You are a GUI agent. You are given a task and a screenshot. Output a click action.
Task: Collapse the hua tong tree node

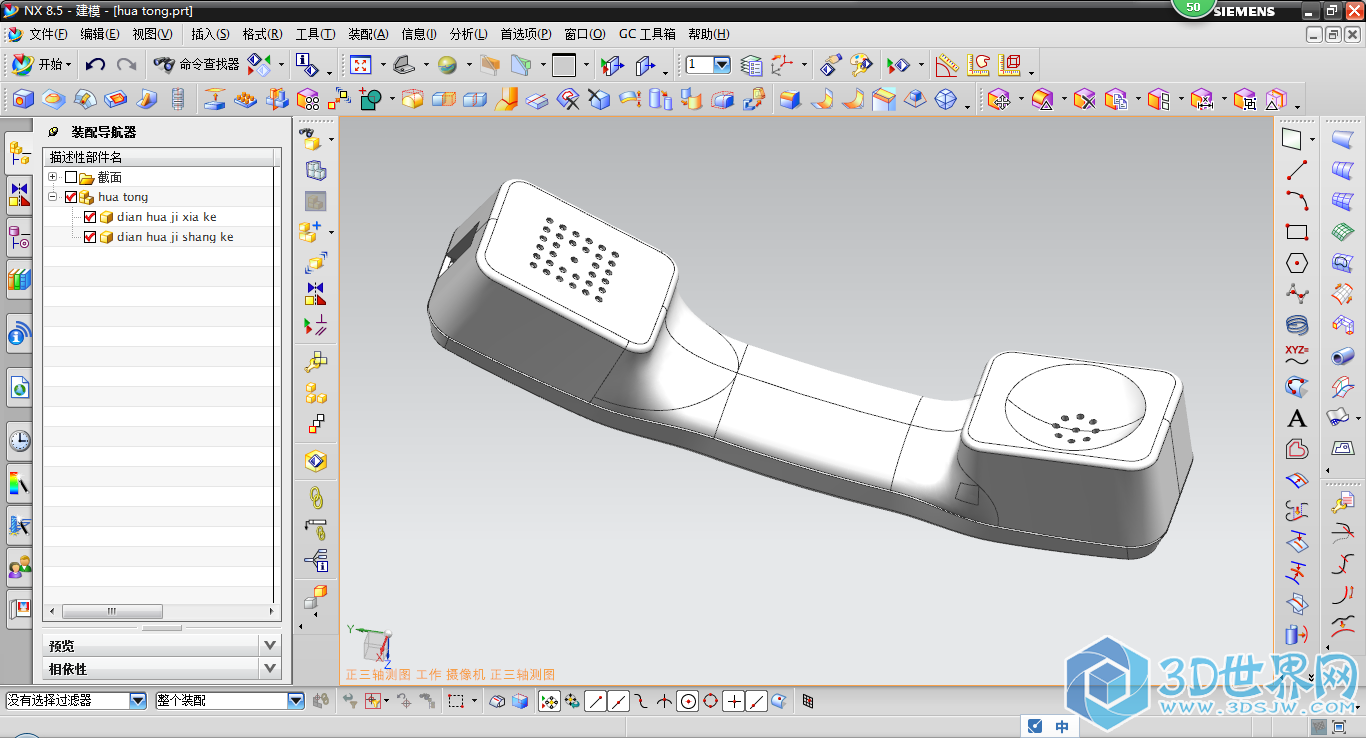tap(52, 197)
